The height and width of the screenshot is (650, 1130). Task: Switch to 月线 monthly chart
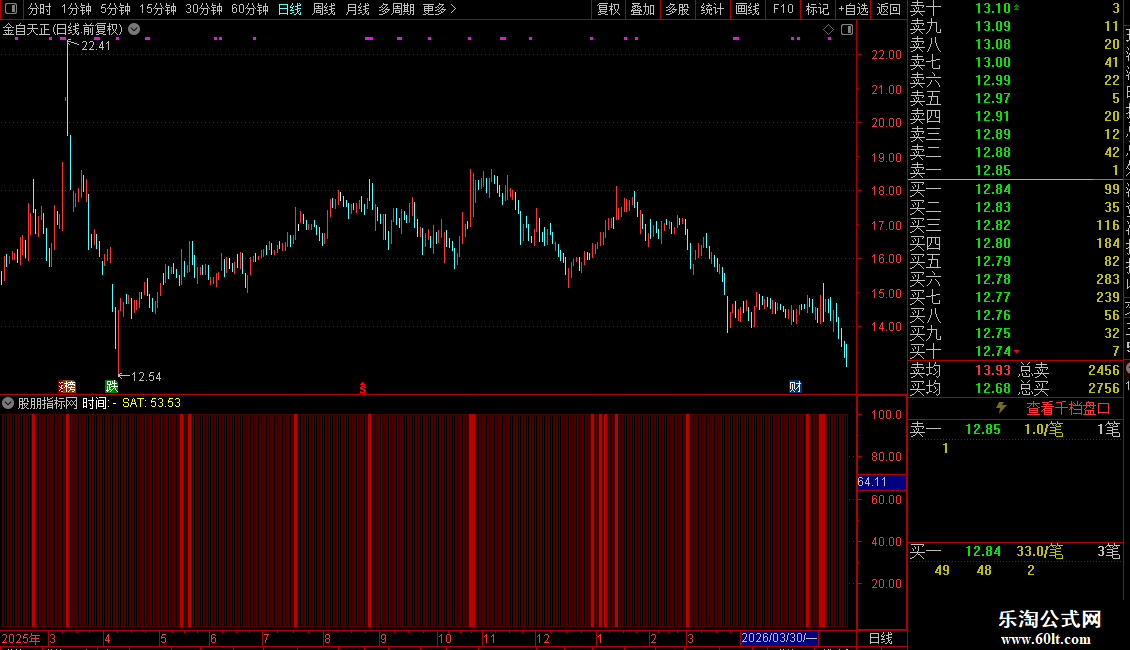point(357,9)
